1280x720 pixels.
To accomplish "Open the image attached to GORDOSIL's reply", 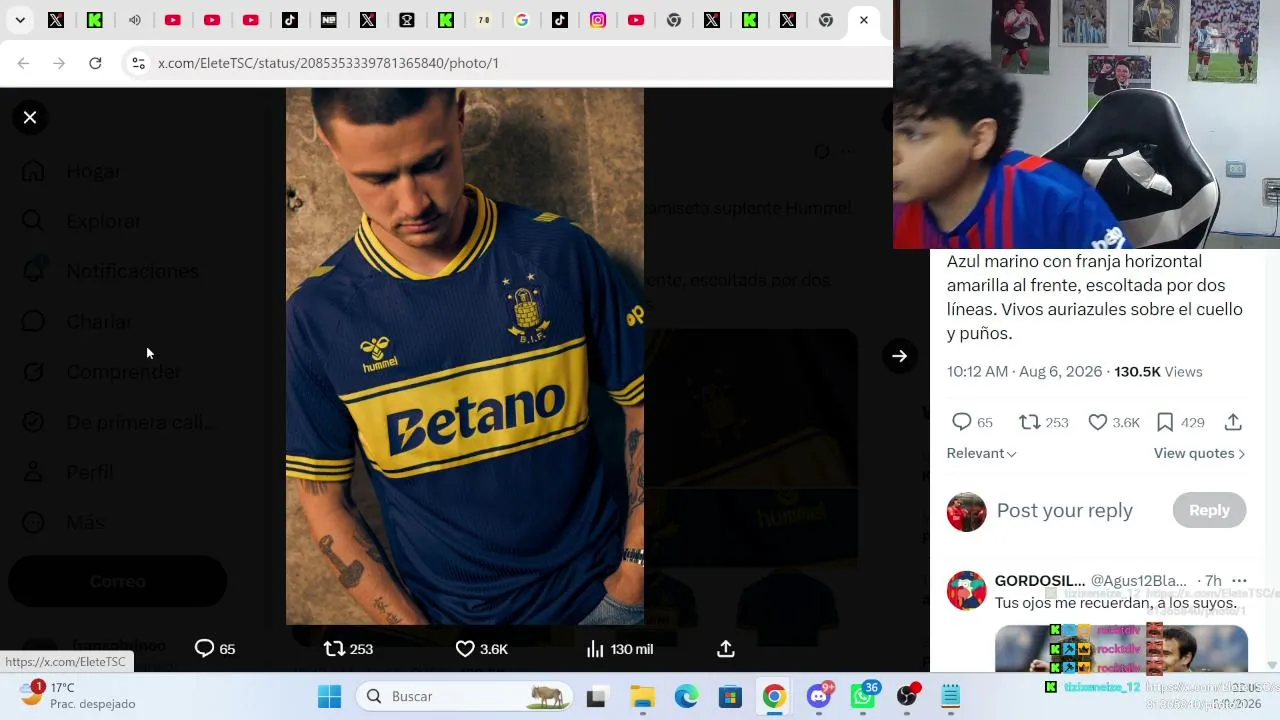I will click(1121, 648).
